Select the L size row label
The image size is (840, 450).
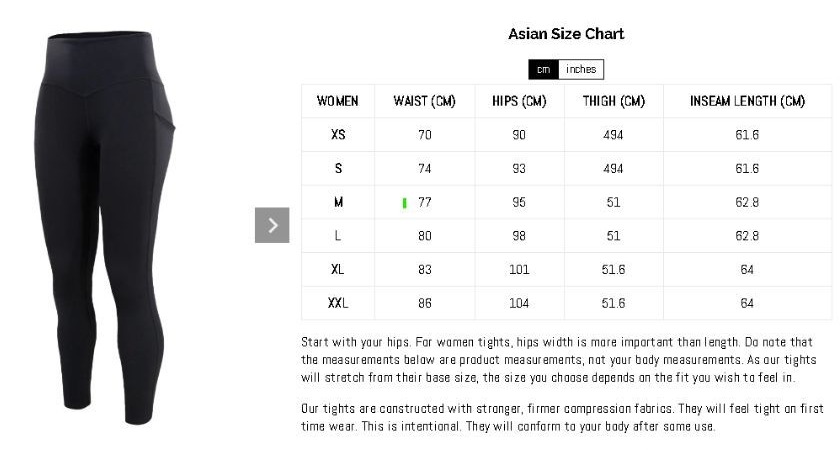pos(338,236)
